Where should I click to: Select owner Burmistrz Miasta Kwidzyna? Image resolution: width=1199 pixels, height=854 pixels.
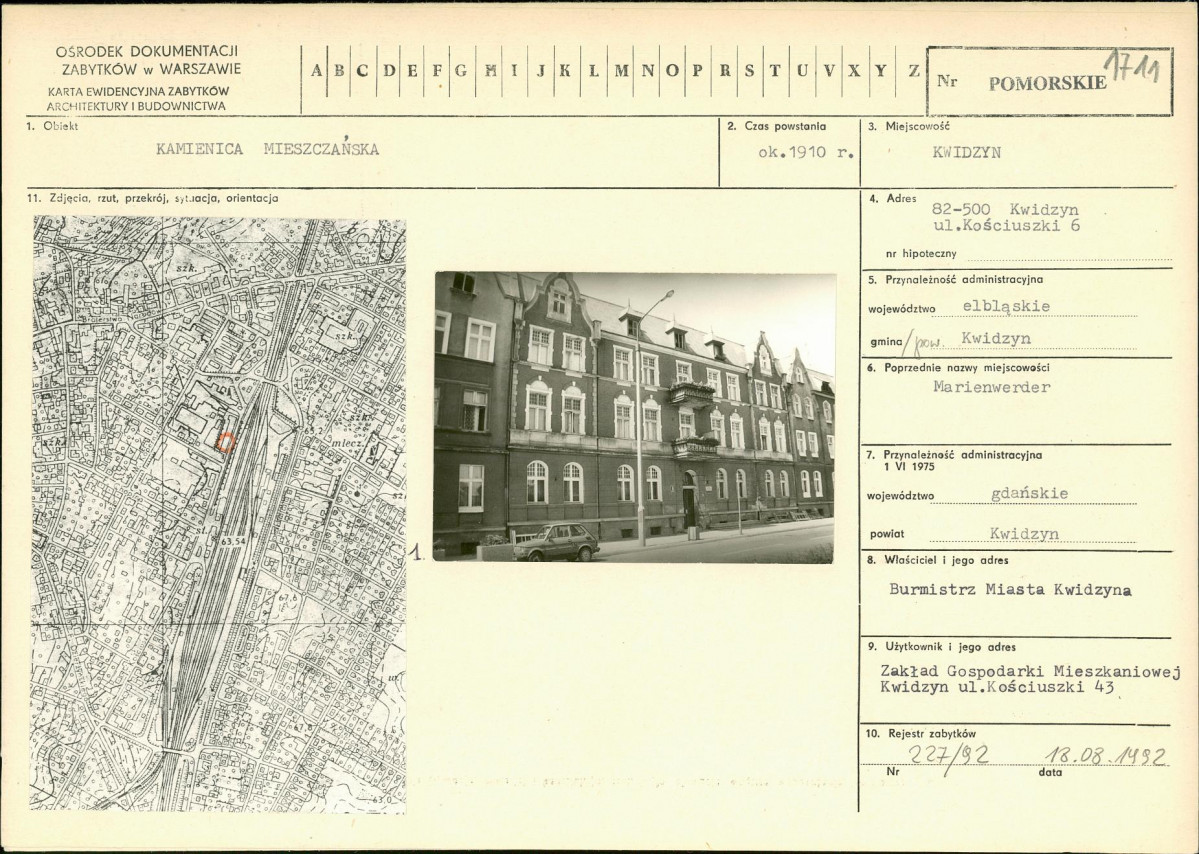point(1010,589)
